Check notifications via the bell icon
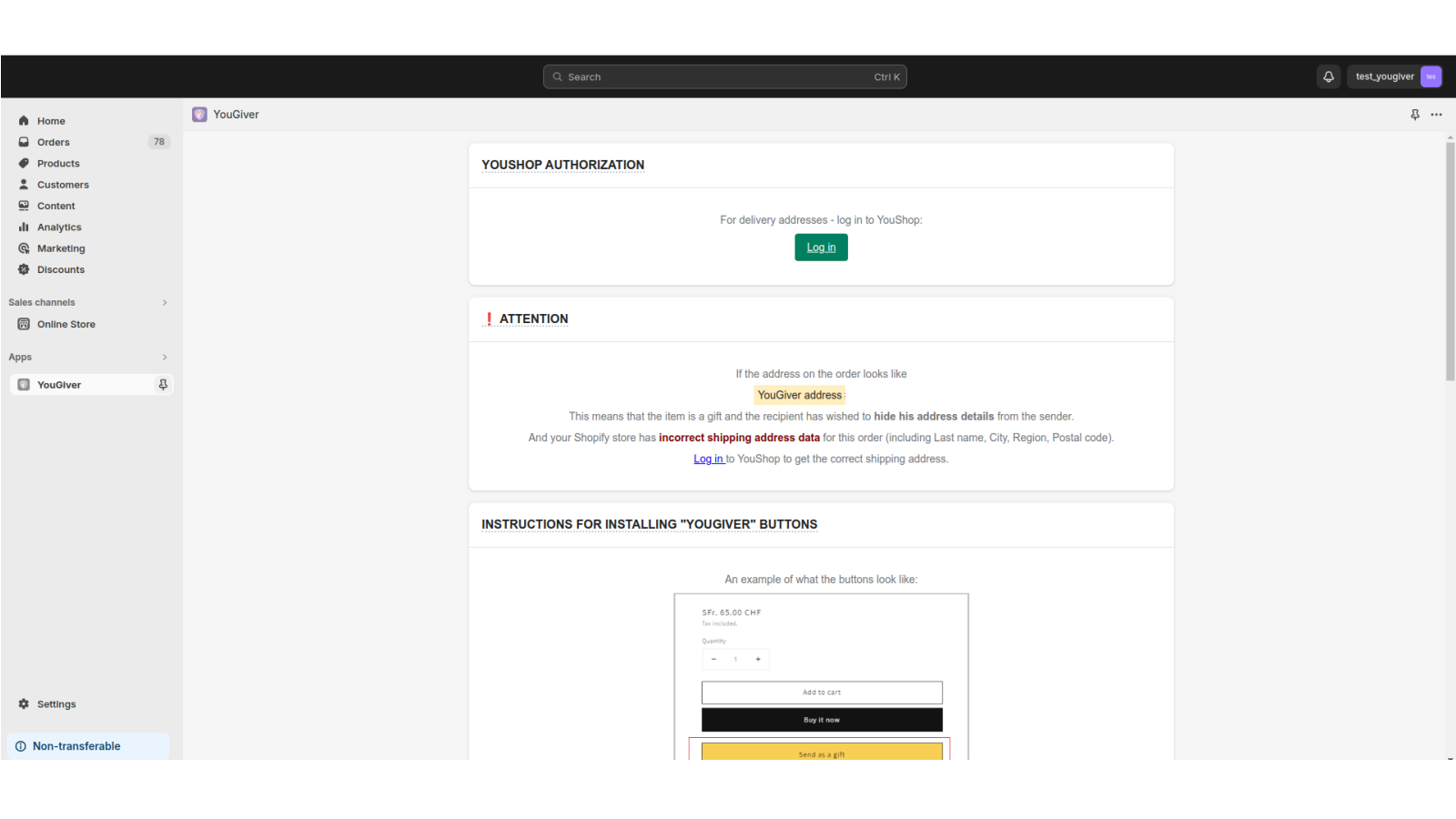Screen dimensions: 1456x819 (1328, 76)
